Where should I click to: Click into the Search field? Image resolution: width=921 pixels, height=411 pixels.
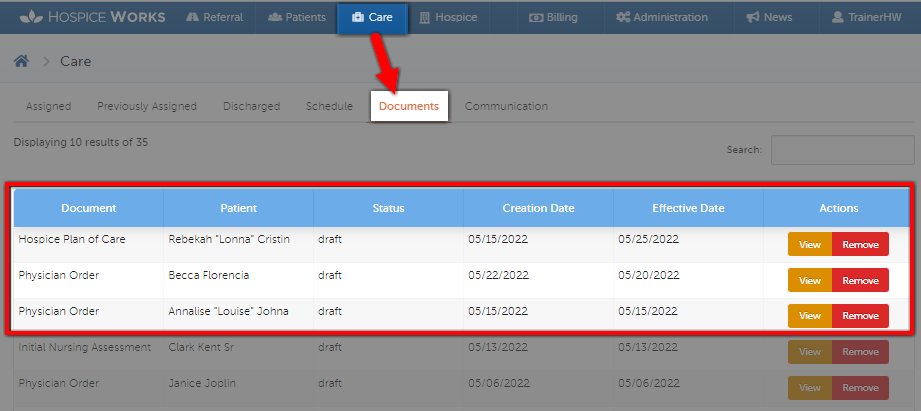click(842, 150)
